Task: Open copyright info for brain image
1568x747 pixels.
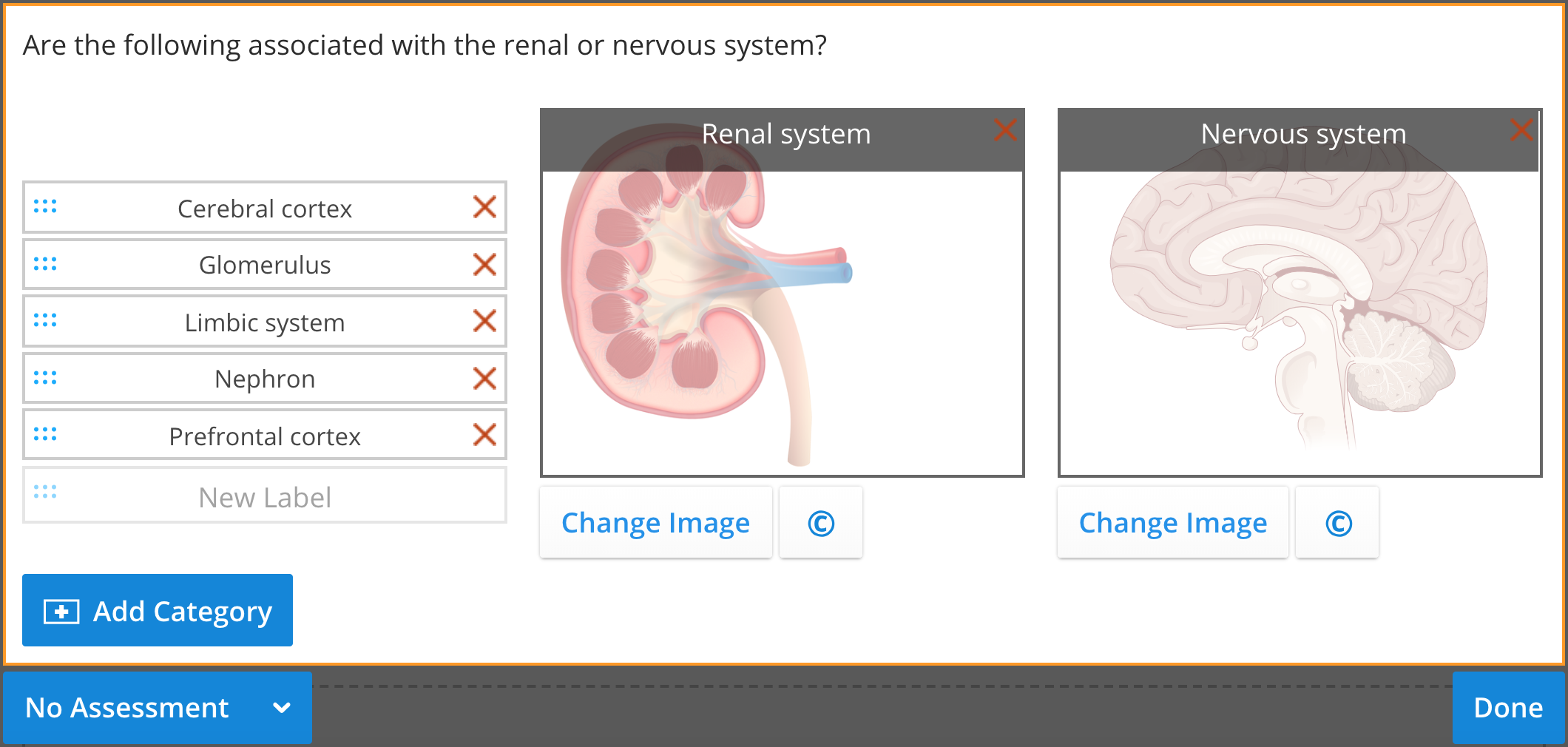Action: [1338, 523]
